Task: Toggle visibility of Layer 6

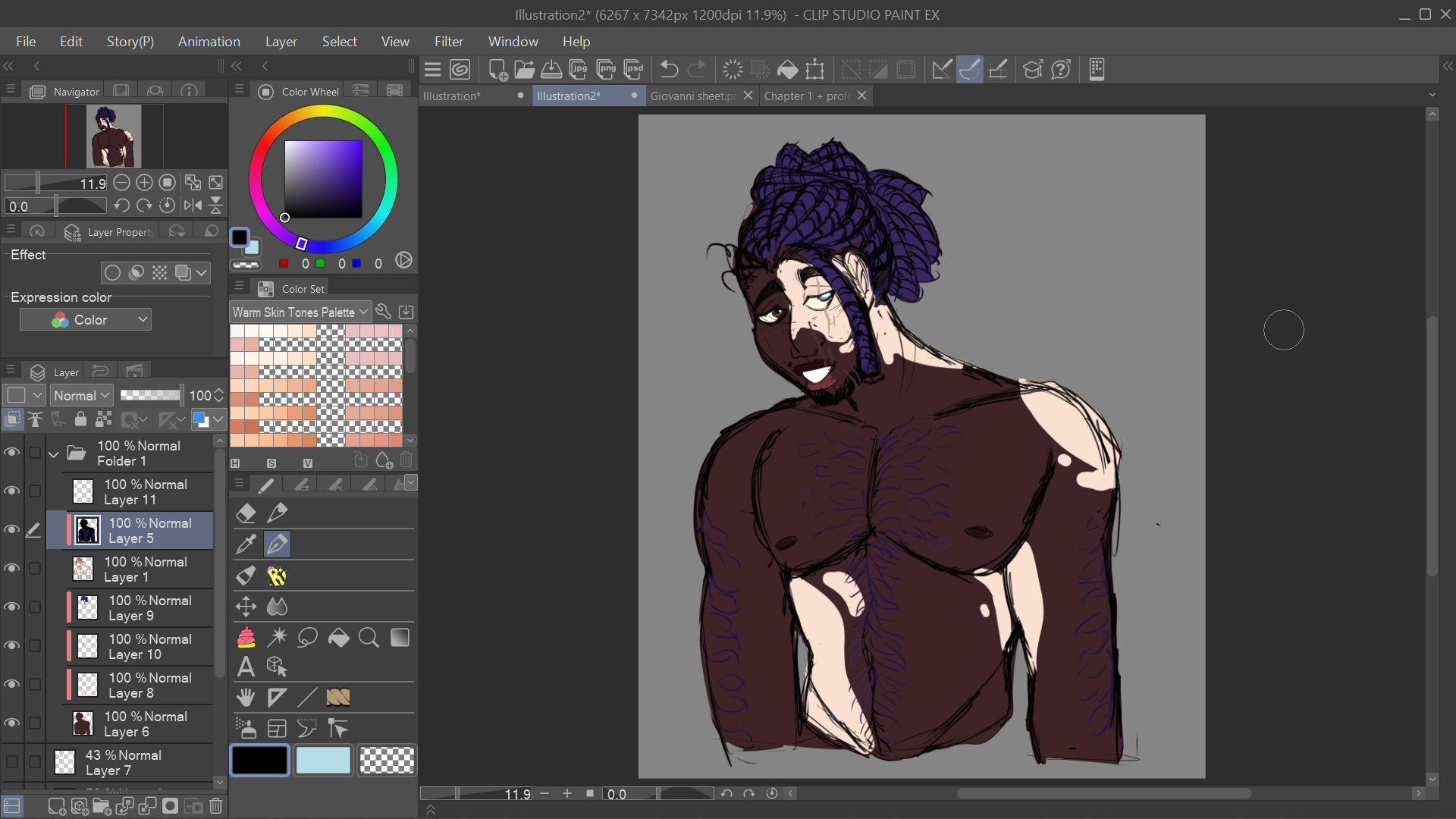Action: (x=11, y=723)
